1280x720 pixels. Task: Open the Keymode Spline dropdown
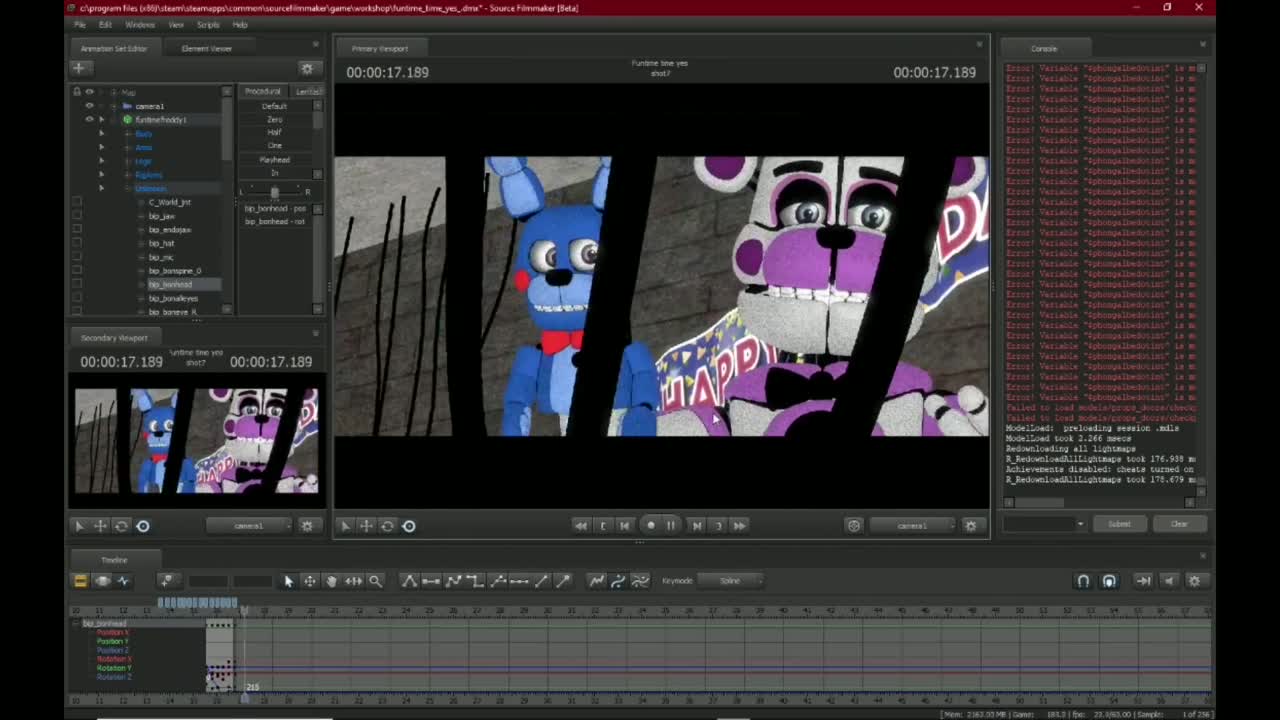pyautogui.click(x=731, y=581)
